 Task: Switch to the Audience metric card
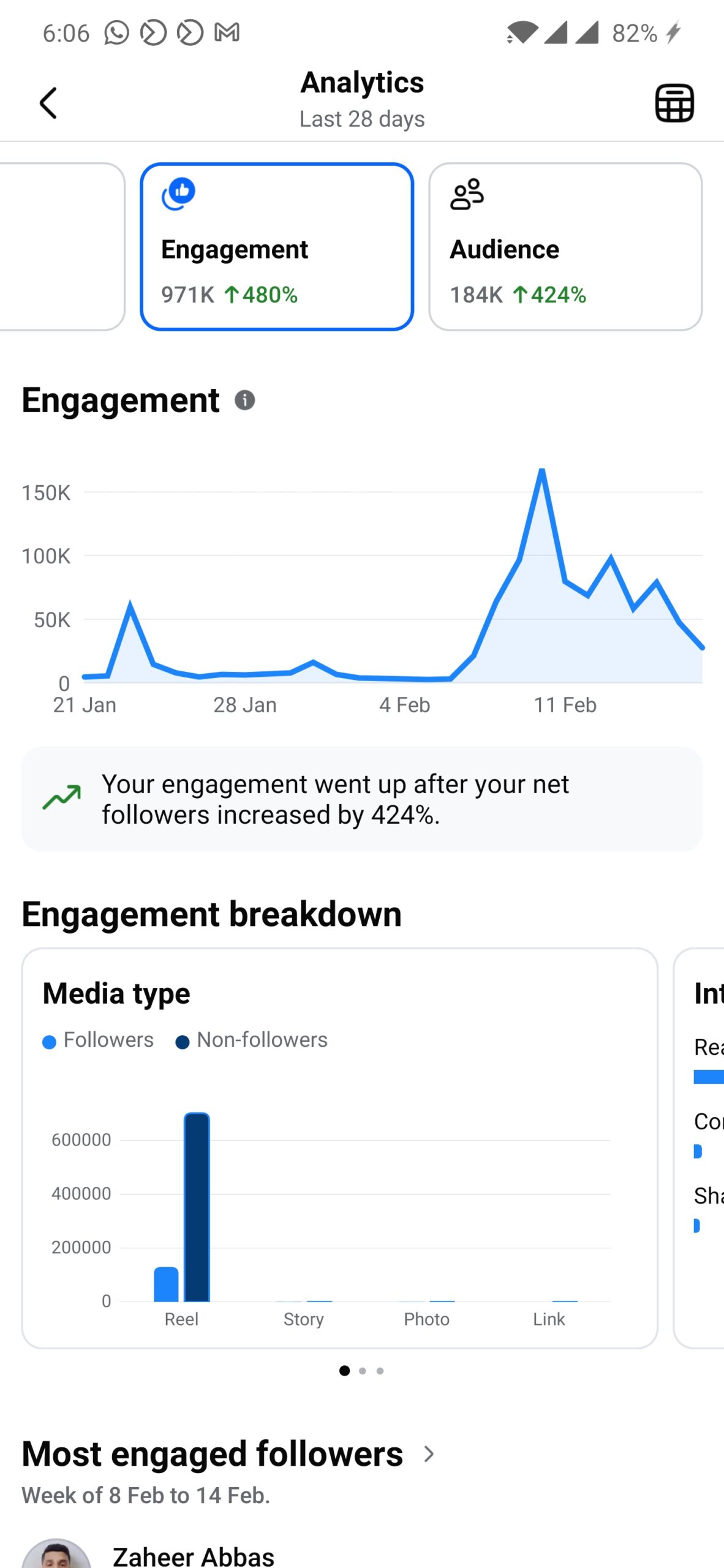pyautogui.click(x=565, y=246)
